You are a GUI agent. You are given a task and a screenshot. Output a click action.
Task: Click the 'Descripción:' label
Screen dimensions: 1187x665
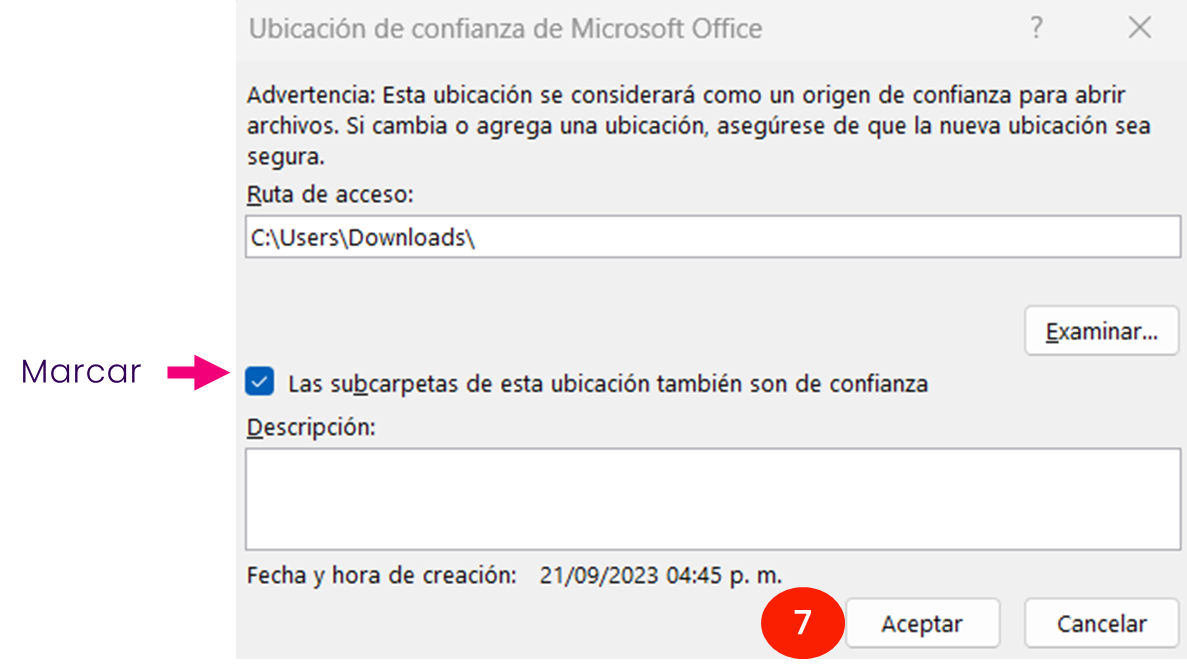[x=311, y=427]
